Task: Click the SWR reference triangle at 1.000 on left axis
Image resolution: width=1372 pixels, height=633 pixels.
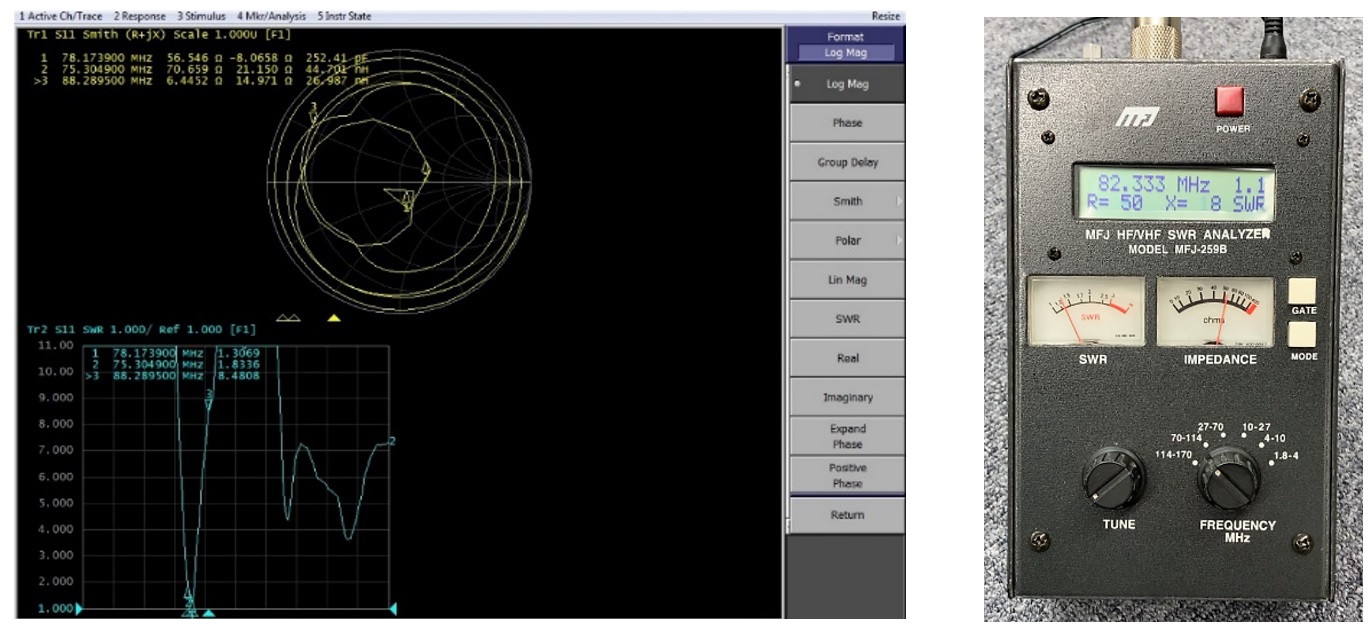Action: [80, 608]
